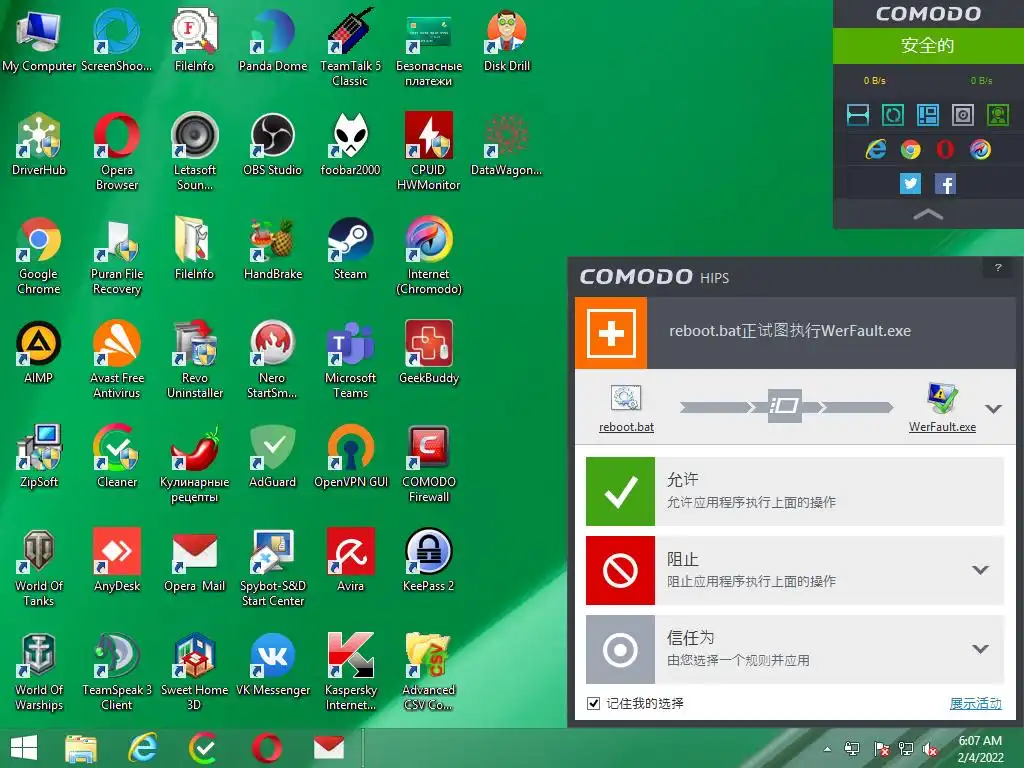Select the Opera Browser desktop icon

click(117, 152)
